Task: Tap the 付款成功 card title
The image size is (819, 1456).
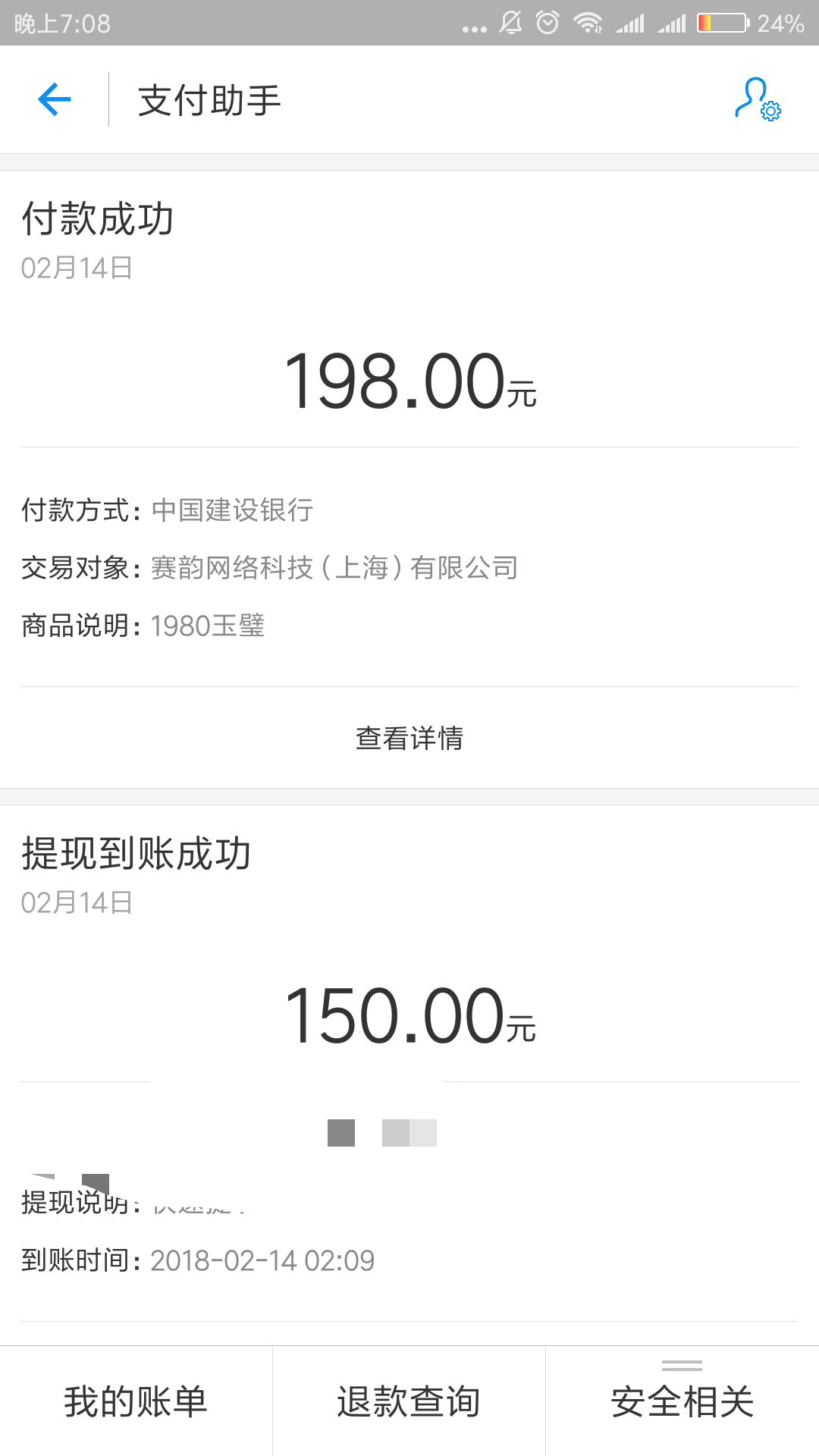Action: tap(98, 219)
